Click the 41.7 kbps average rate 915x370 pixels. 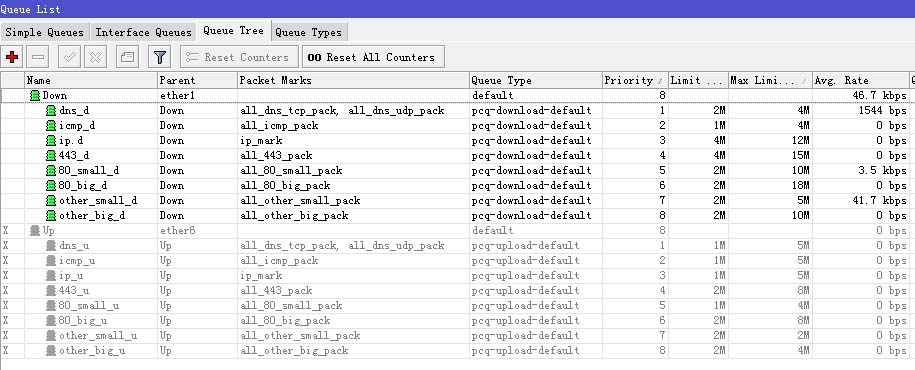[x=881, y=200]
